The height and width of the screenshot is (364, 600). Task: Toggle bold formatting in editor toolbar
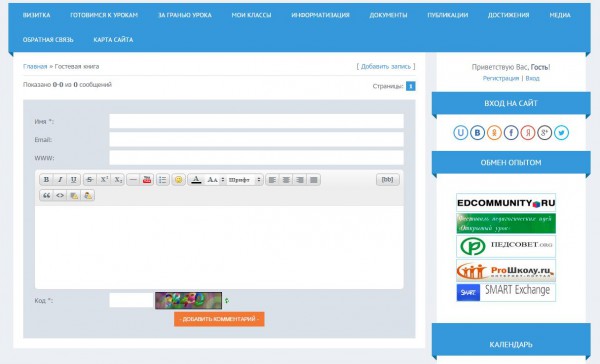46,180
